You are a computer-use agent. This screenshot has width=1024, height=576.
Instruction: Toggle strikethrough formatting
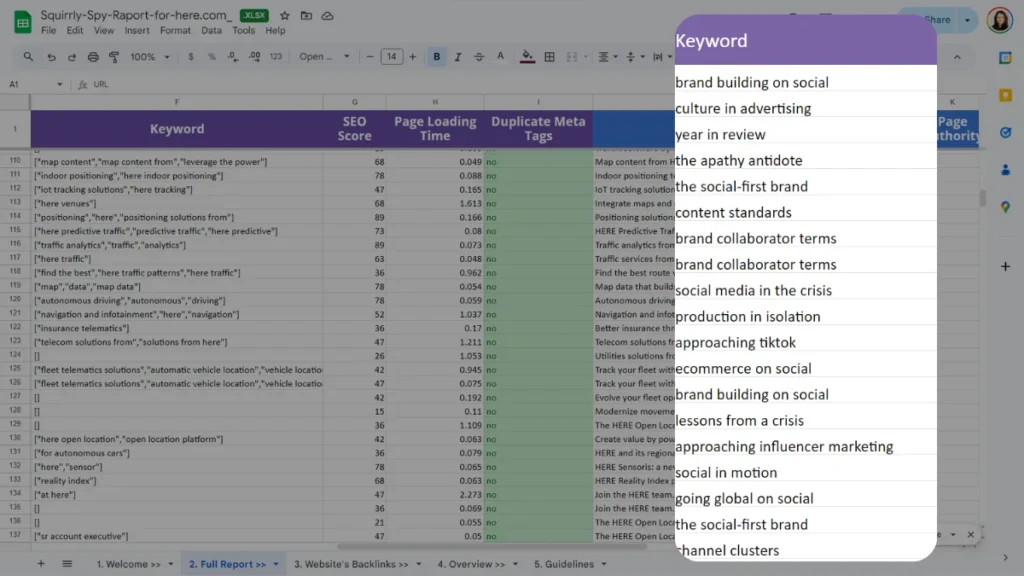point(479,57)
